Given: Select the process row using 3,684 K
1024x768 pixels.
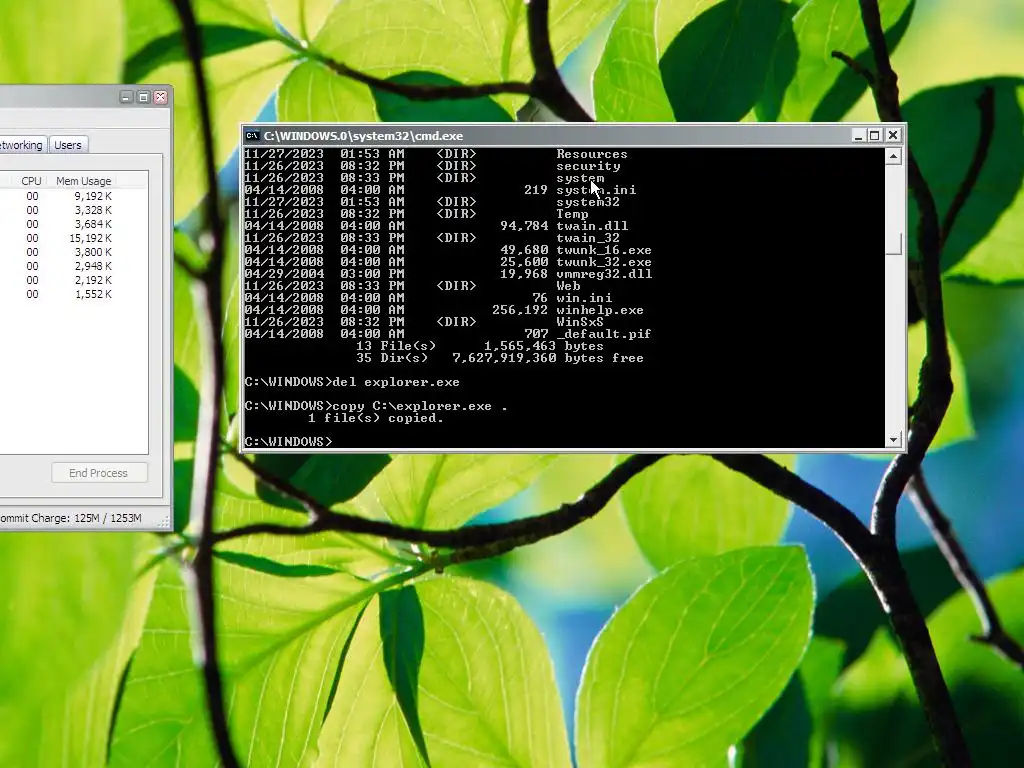Looking at the screenshot, I should click(x=74, y=224).
